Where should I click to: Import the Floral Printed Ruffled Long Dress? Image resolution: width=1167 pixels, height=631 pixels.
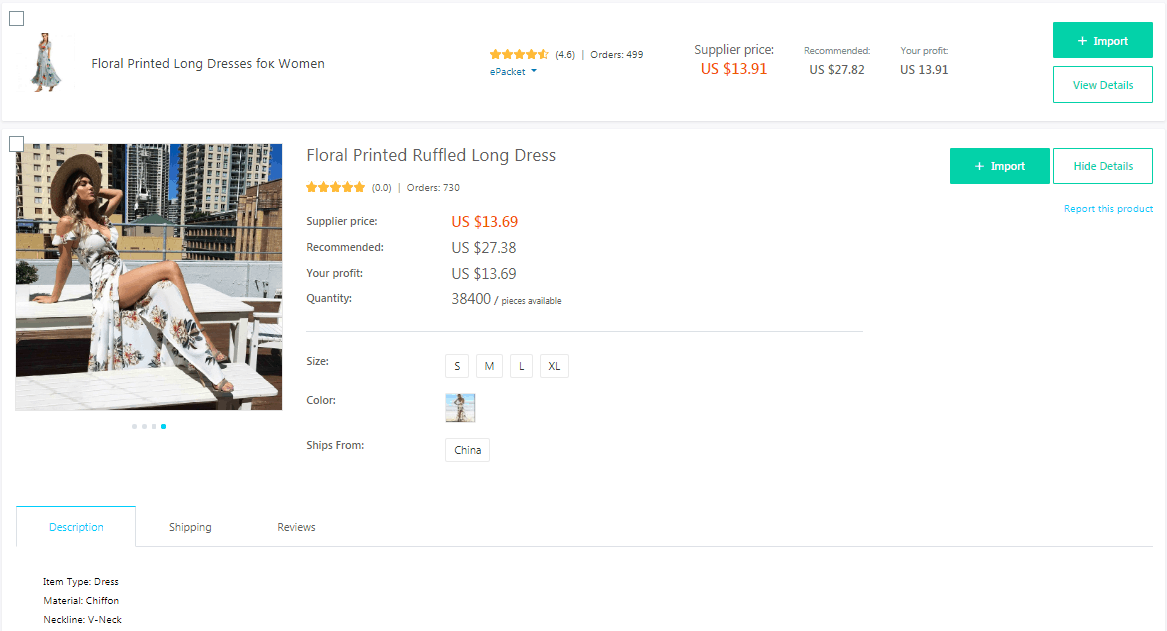999,166
